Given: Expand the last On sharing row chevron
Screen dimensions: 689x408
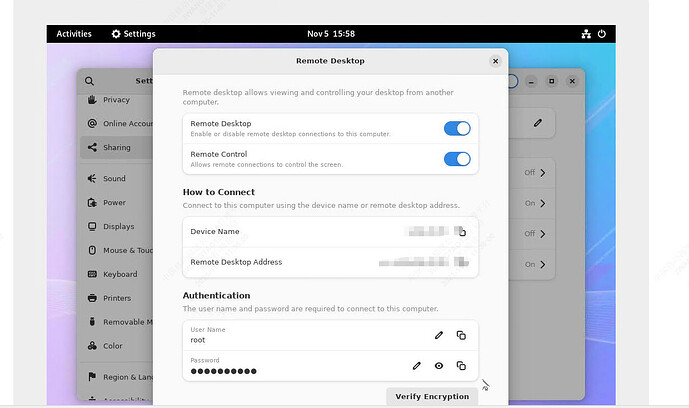Looking at the screenshot, I should click(x=542, y=265).
